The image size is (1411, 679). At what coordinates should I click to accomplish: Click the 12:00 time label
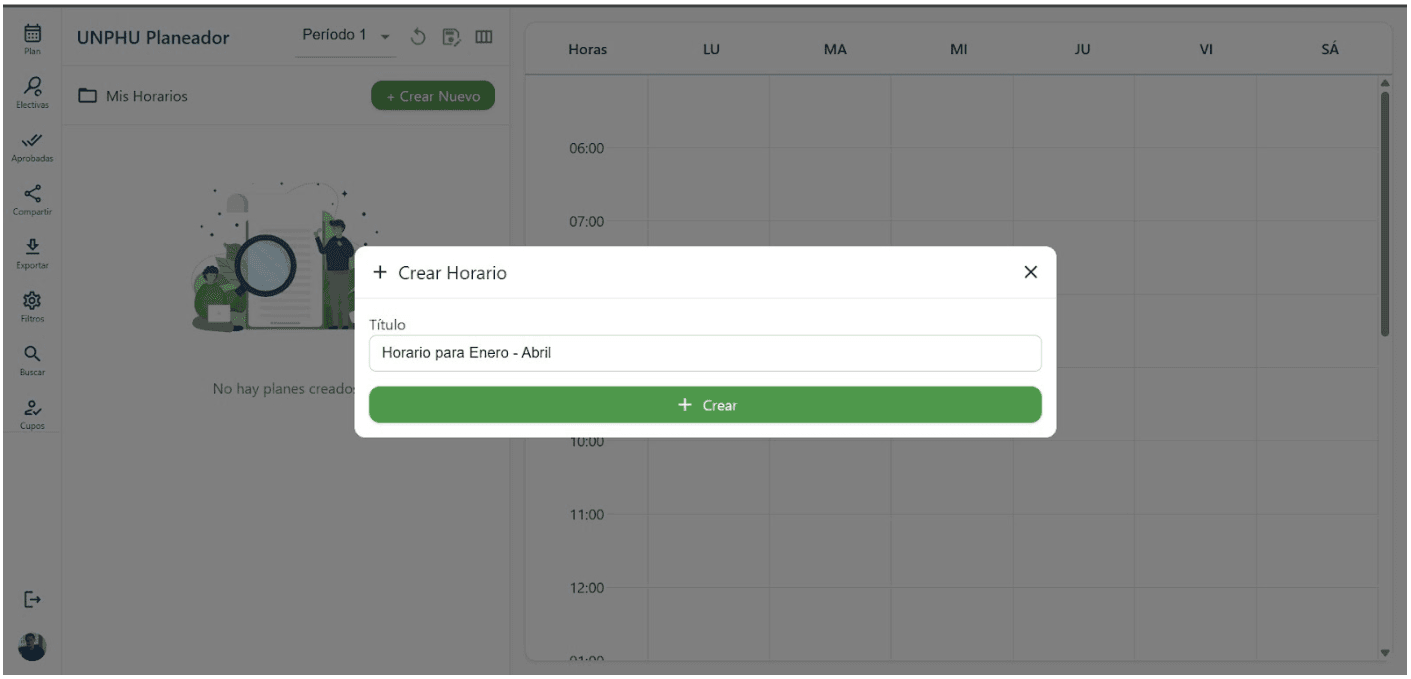click(587, 587)
